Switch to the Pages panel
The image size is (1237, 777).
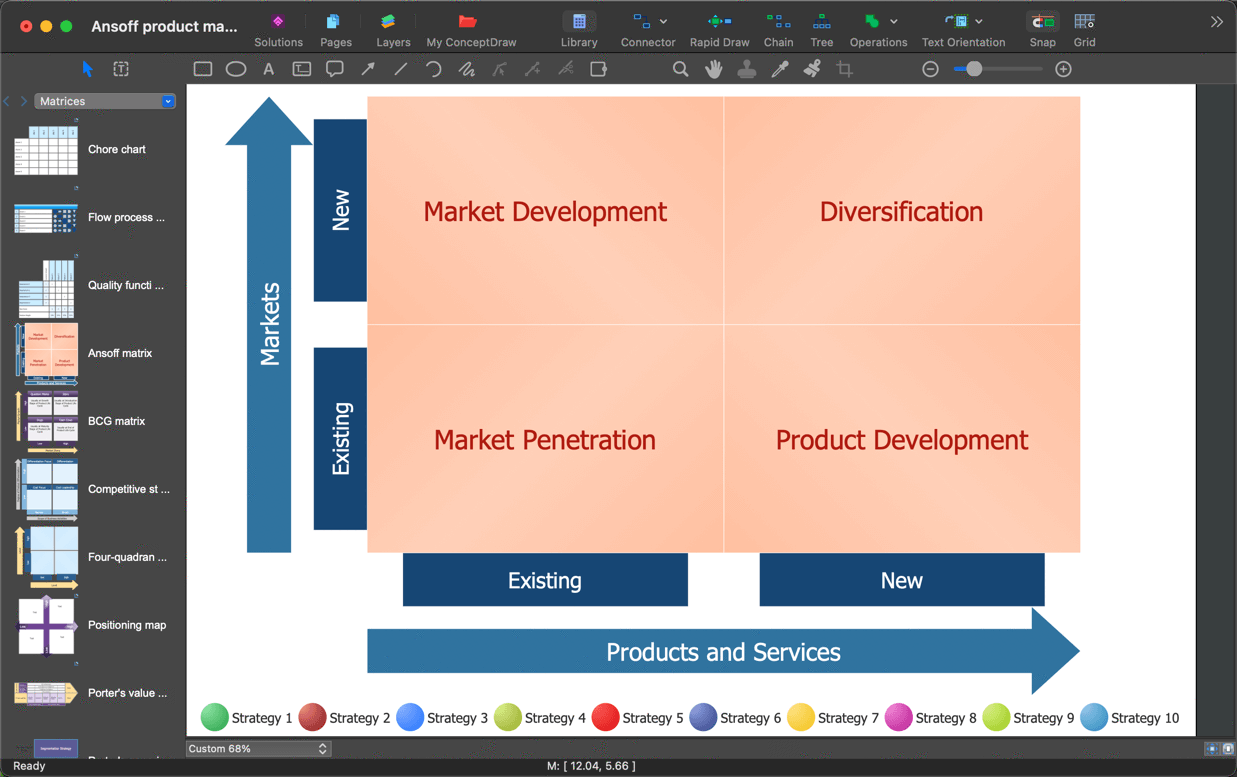point(335,27)
